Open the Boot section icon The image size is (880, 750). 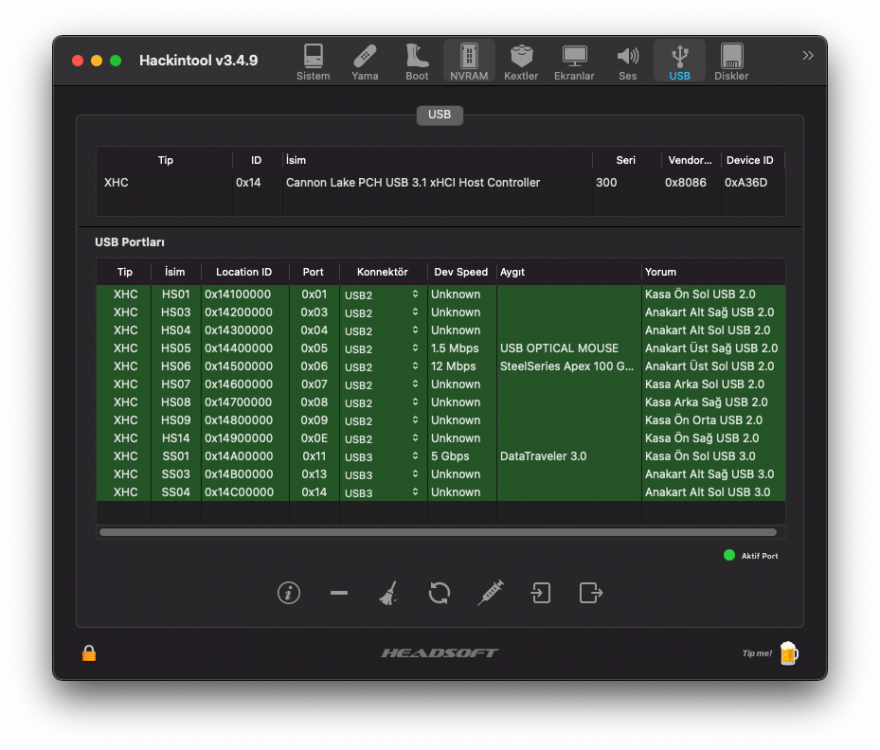417,62
